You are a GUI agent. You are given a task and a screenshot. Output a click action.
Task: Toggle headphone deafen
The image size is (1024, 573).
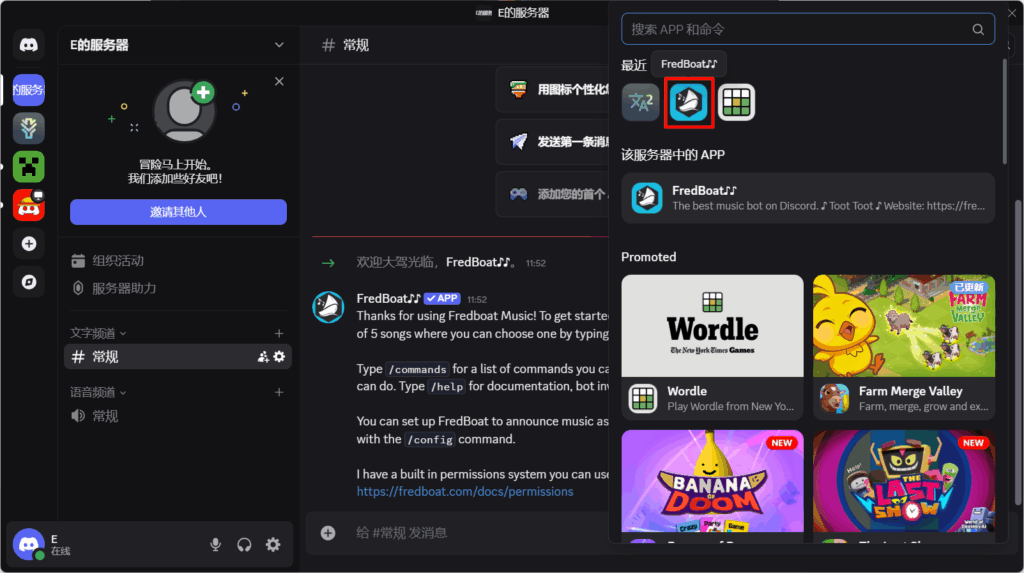click(x=244, y=544)
